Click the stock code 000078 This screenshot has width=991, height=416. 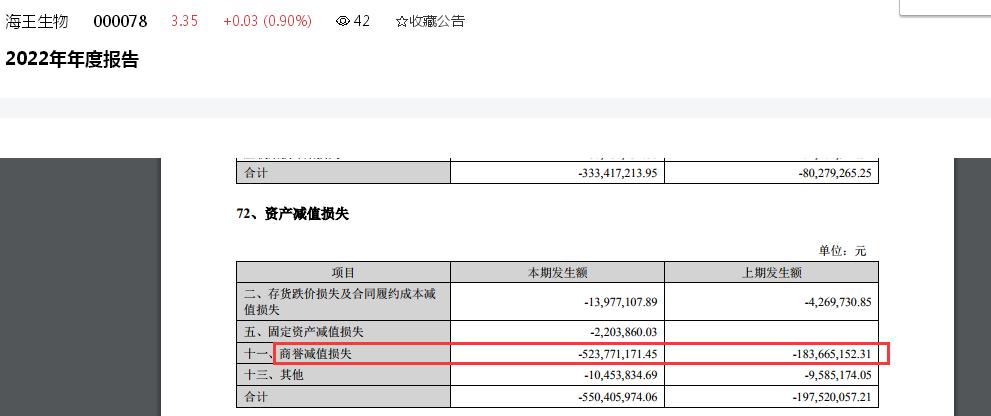(120, 21)
